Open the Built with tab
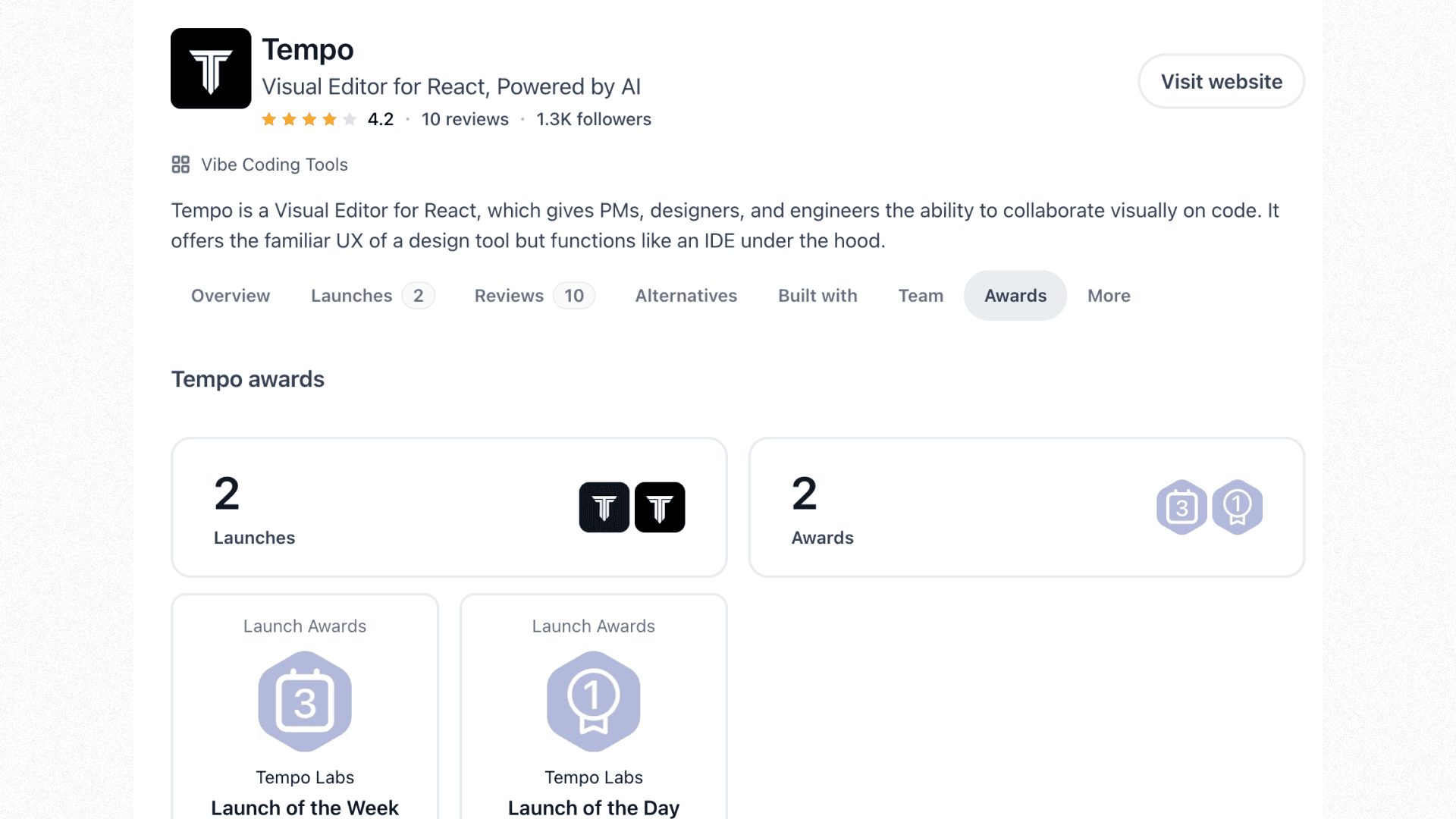Image resolution: width=1456 pixels, height=819 pixels. pos(817,296)
